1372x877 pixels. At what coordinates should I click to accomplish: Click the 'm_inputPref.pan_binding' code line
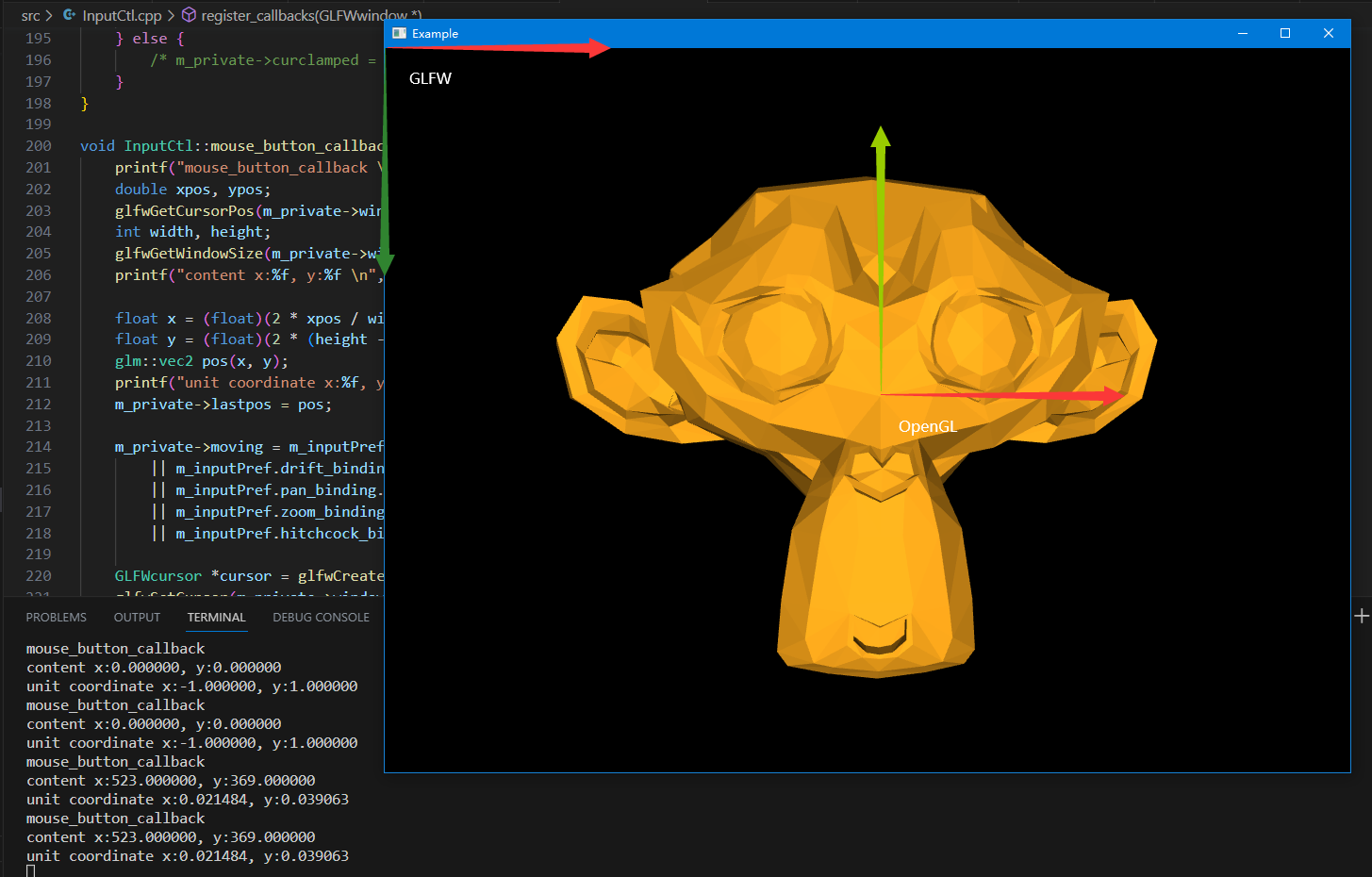267,490
